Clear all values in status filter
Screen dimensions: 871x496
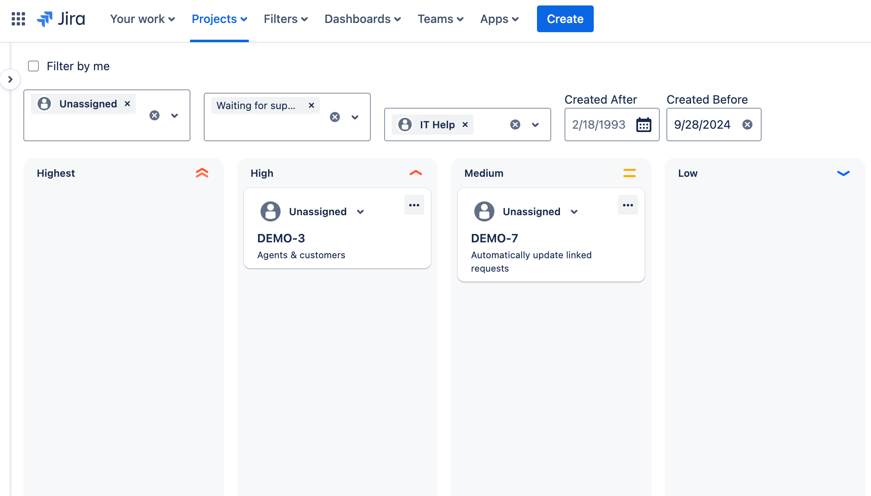tap(335, 117)
